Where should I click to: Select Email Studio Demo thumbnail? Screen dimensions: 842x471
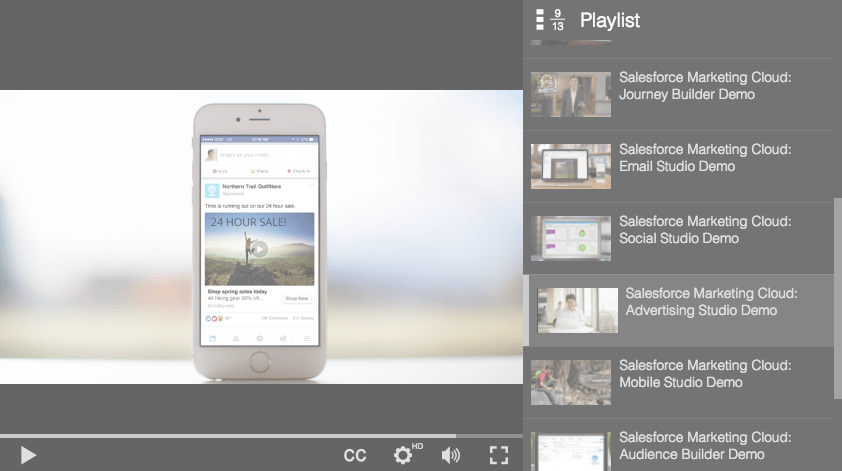tap(571, 166)
